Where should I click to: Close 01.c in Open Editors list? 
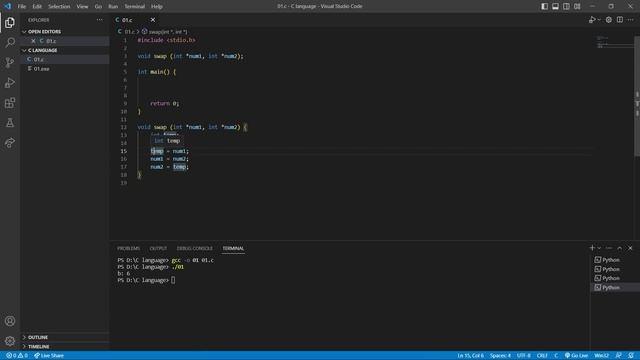[x=33, y=41]
